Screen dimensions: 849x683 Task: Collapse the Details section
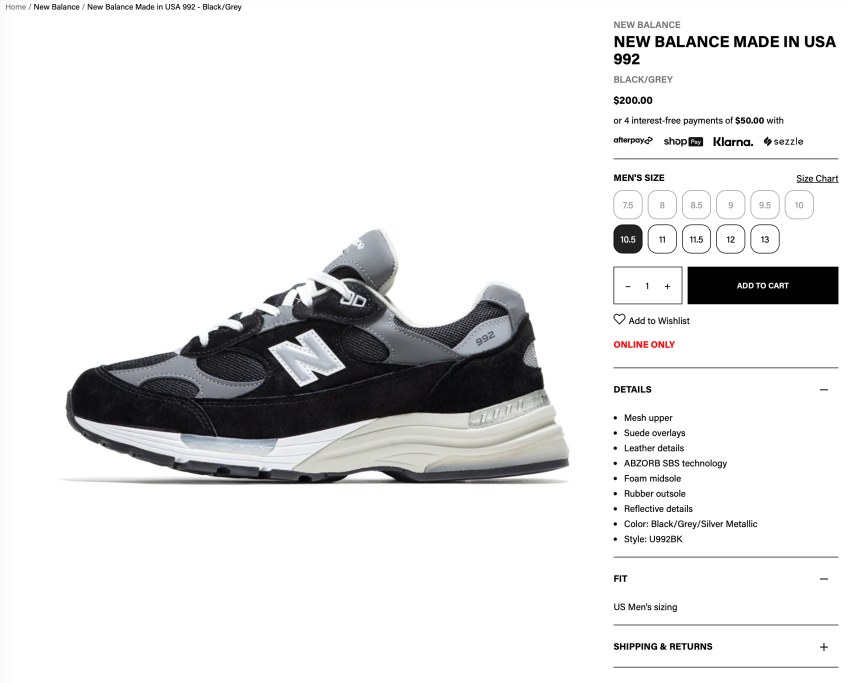[x=824, y=389]
